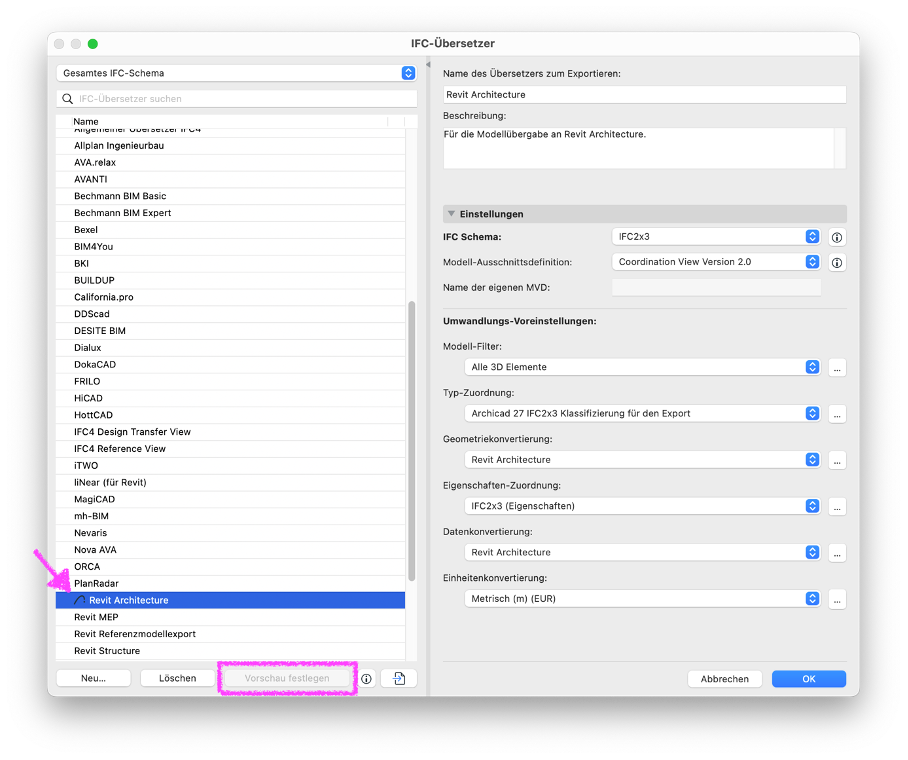908x760 pixels.
Task: Click the Vorschau festlegen button
Action: click(287, 678)
